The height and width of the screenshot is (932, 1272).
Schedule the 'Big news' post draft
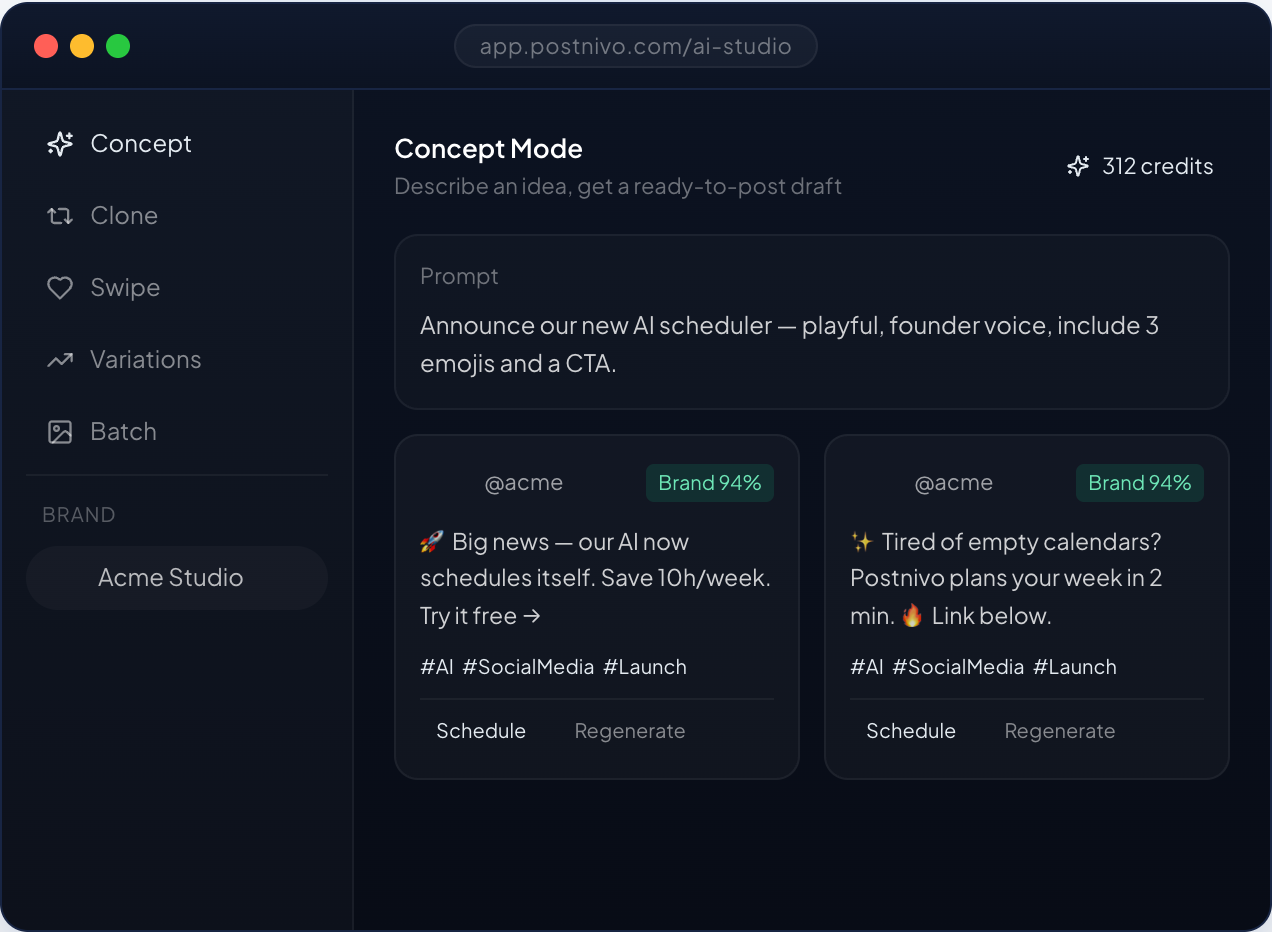click(481, 731)
